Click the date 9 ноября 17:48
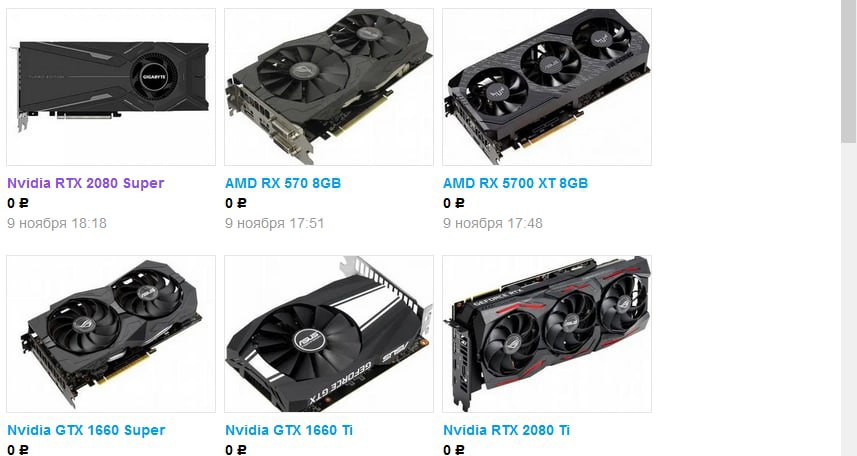 point(492,223)
